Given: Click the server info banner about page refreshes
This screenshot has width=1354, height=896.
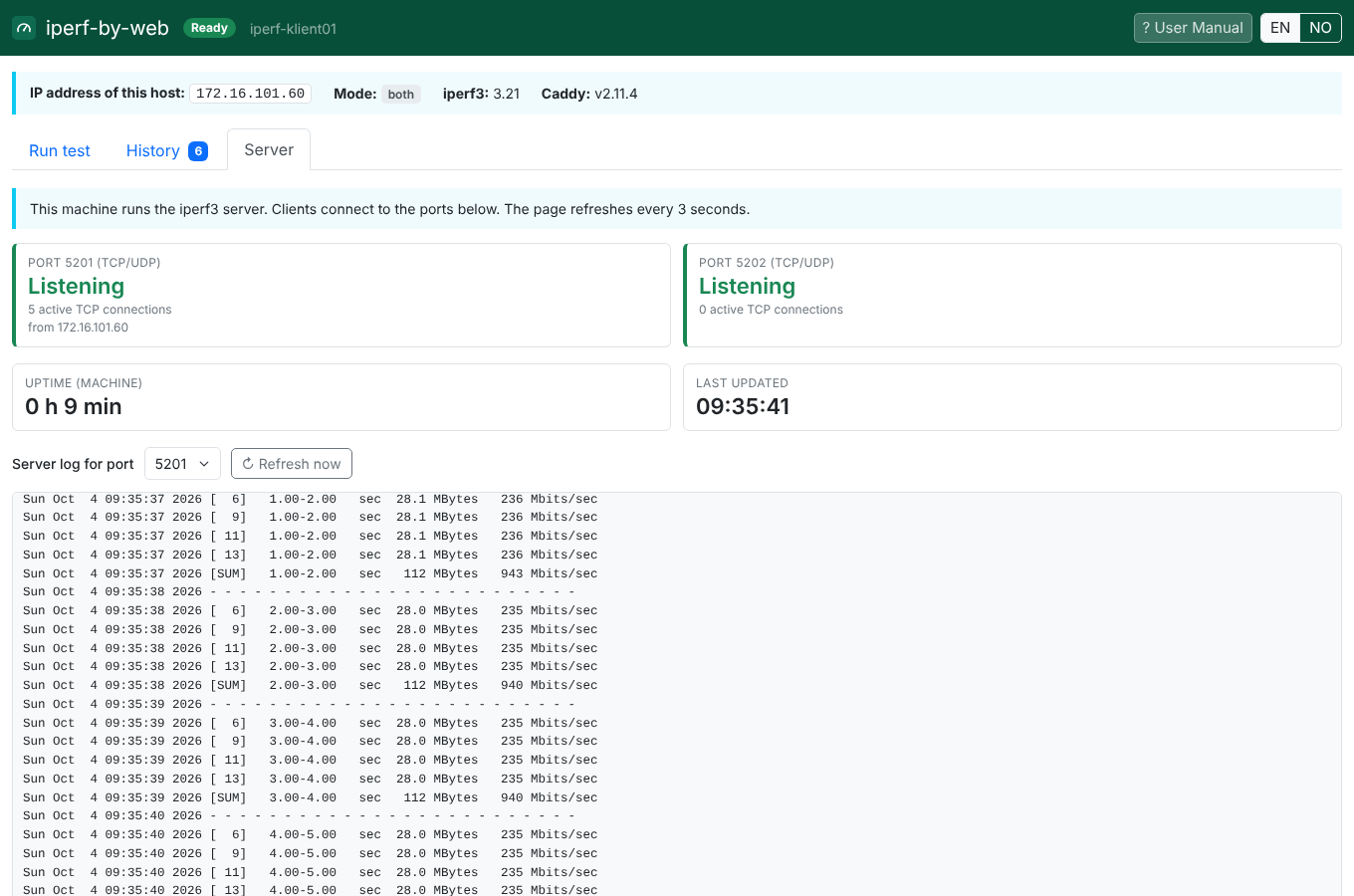Looking at the screenshot, I should point(677,209).
